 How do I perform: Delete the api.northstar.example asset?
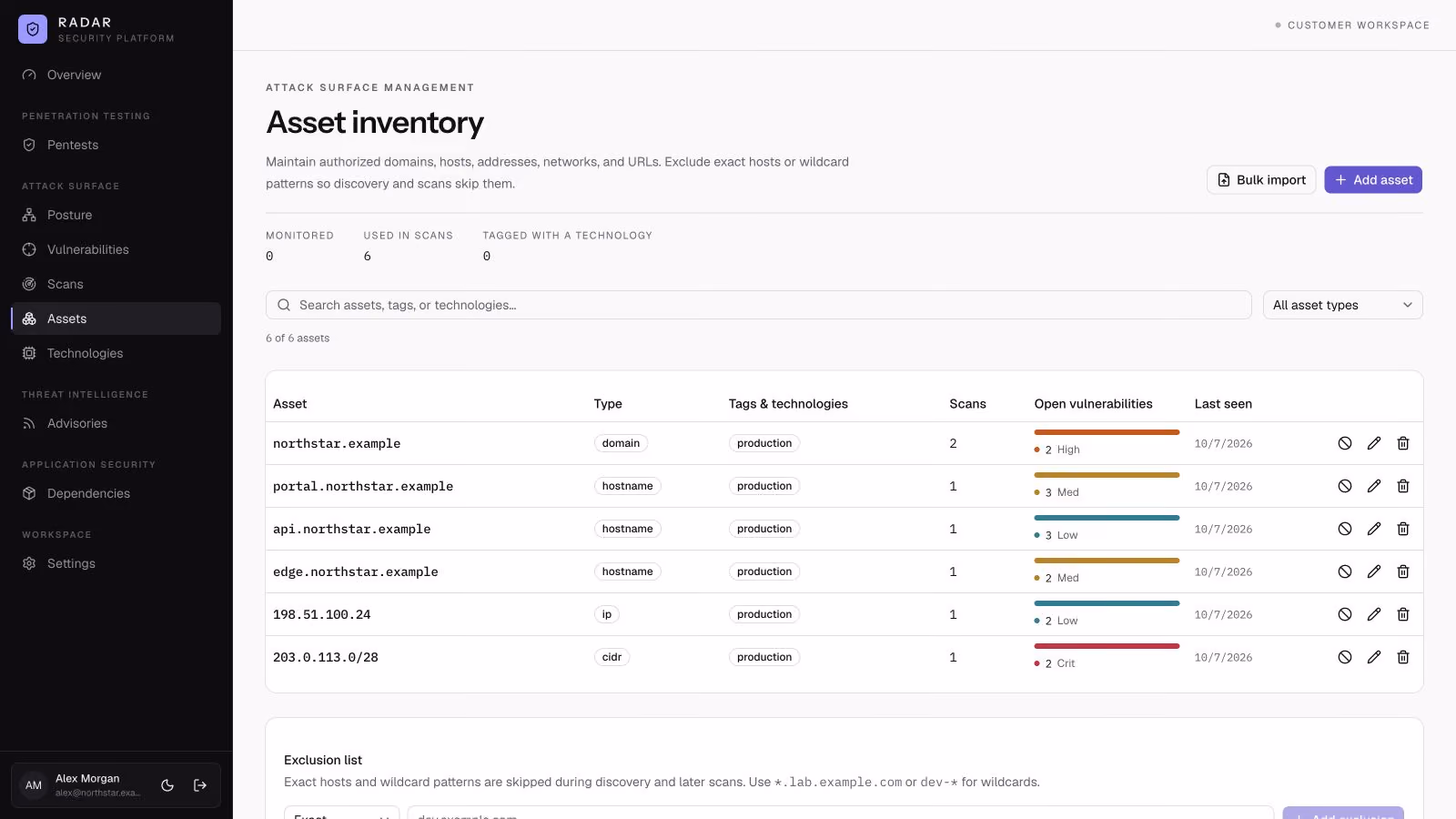point(1403,529)
